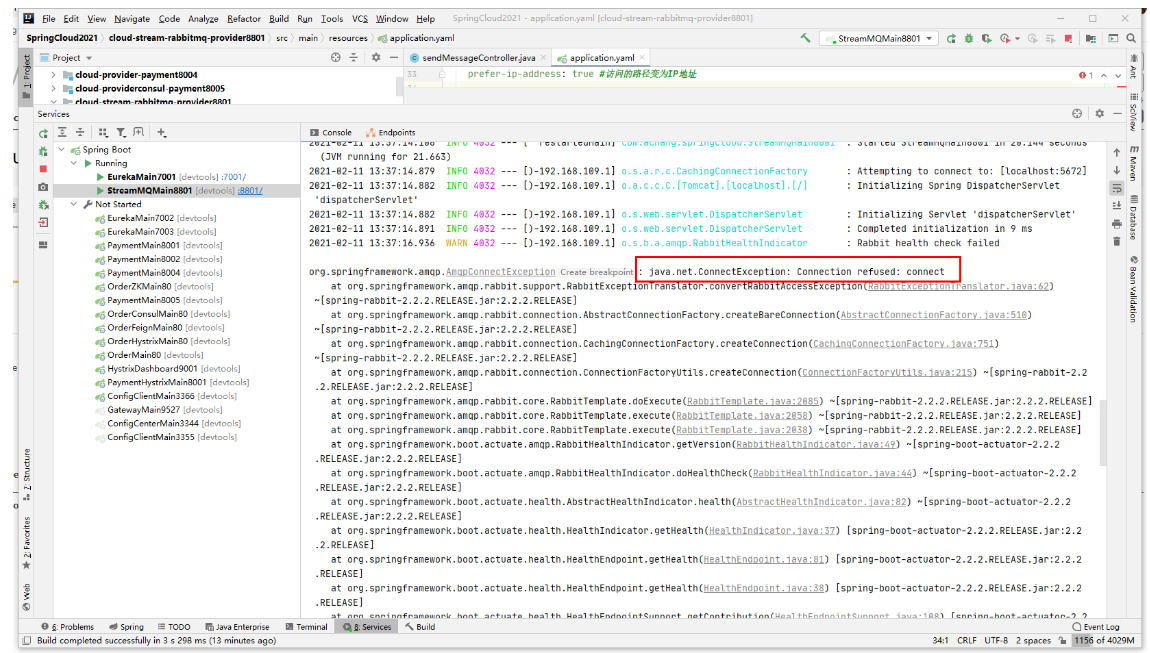Click the Project panel gear icon
1150x653 pixels.
click(376, 57)
